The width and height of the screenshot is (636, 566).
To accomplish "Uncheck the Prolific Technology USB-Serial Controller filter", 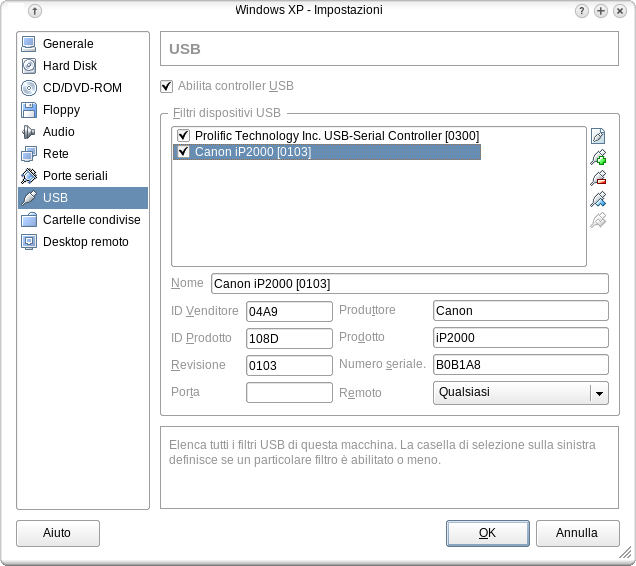I will click(x=183, y=136).
